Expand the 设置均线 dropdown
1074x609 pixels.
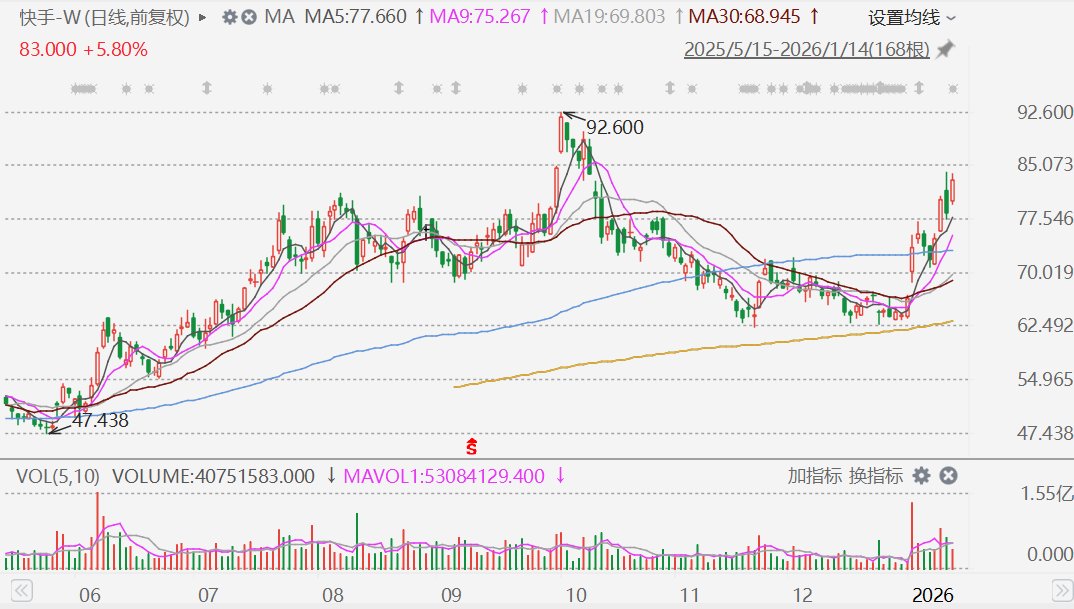(911, 18)
